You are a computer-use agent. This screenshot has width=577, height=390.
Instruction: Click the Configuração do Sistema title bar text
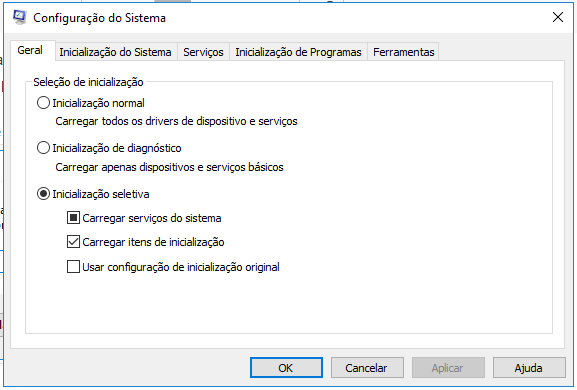pos(99,18)
